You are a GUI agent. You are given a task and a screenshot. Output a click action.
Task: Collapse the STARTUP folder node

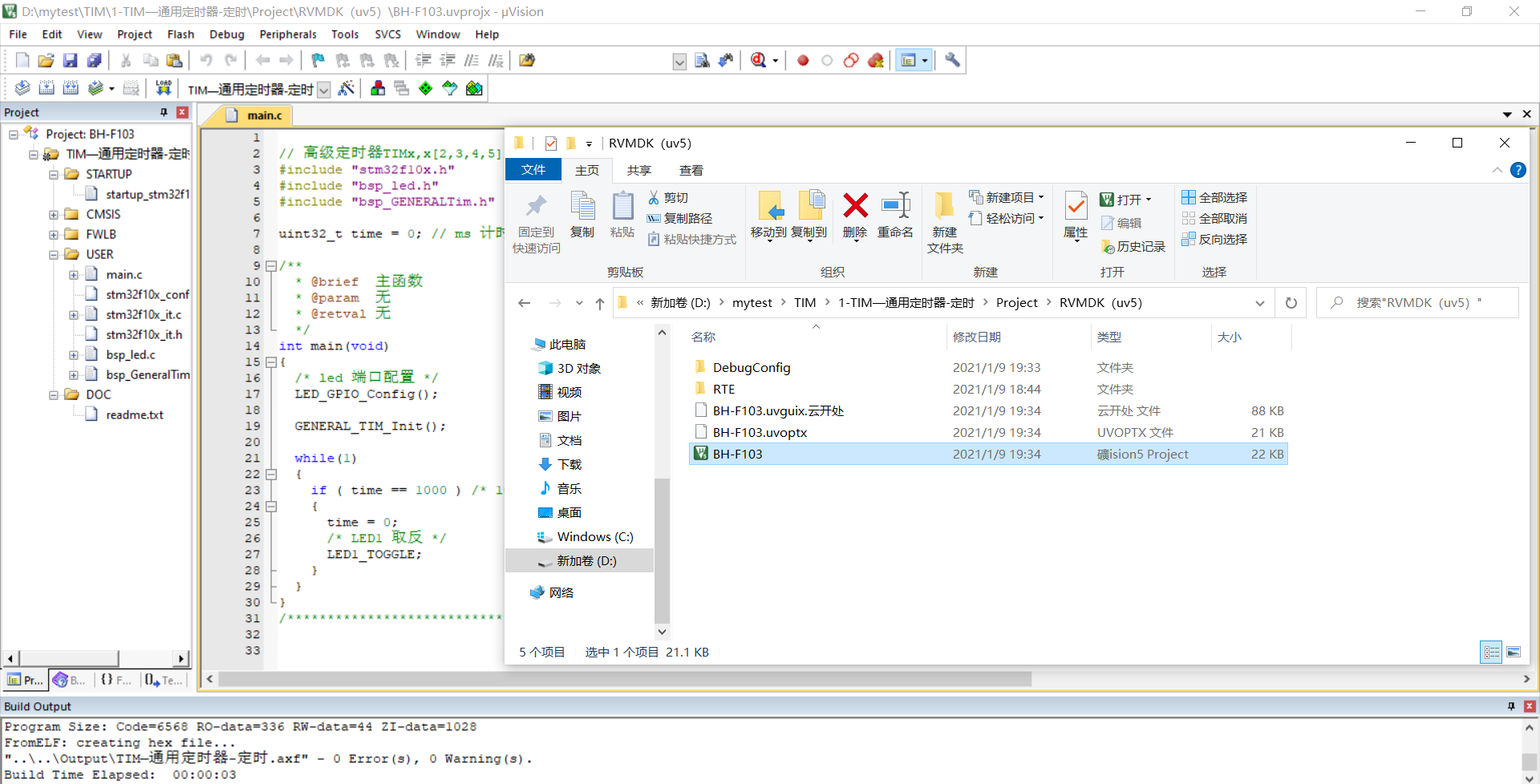click(x=53, y=174)
